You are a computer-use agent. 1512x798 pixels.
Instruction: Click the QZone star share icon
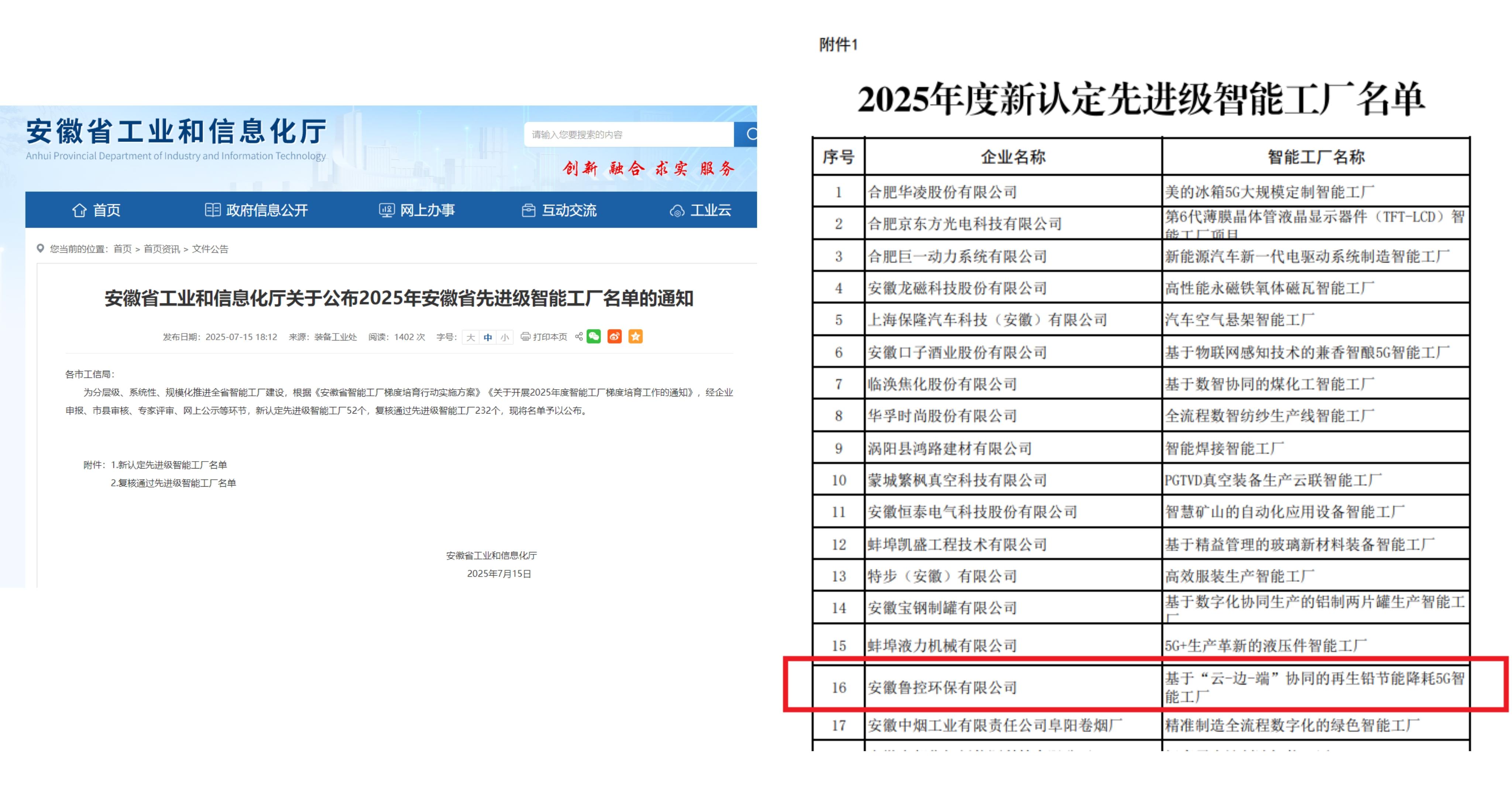[635, 336]
